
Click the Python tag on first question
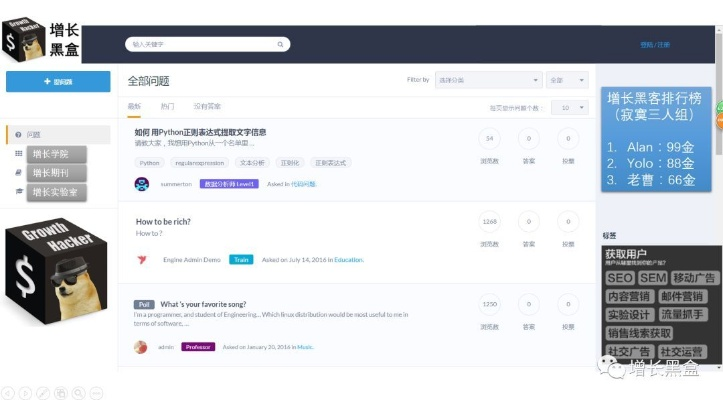coord(150,162)
